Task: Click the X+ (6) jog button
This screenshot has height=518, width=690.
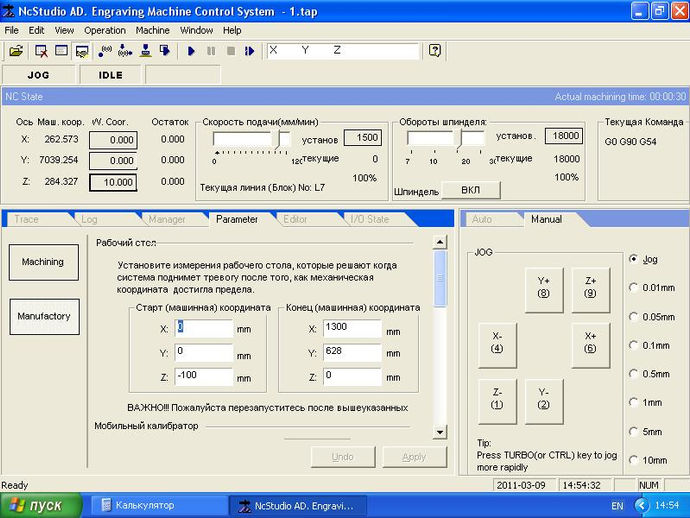Action: click(591, 345)
